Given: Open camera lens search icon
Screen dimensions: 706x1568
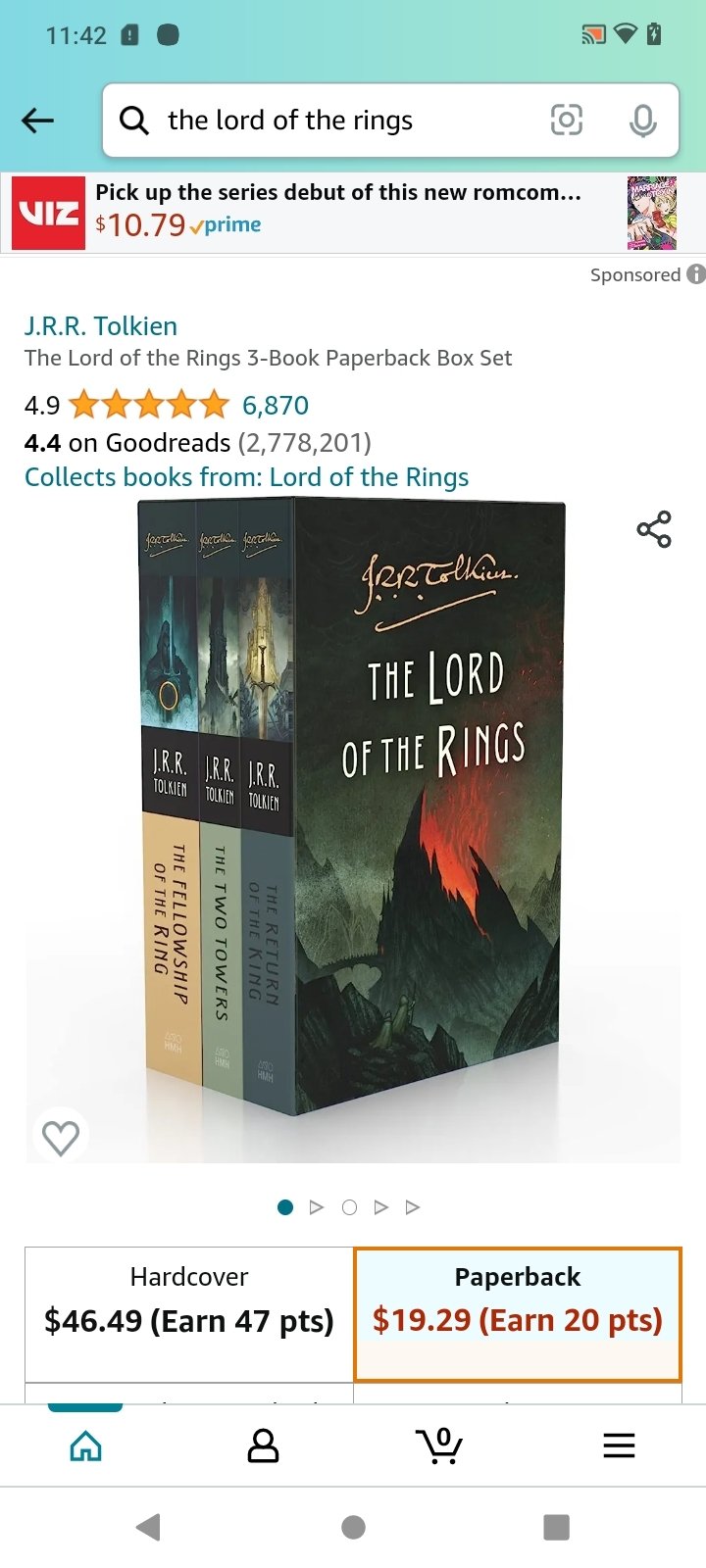Looking at the screenshot, I should tap(567, 121).
